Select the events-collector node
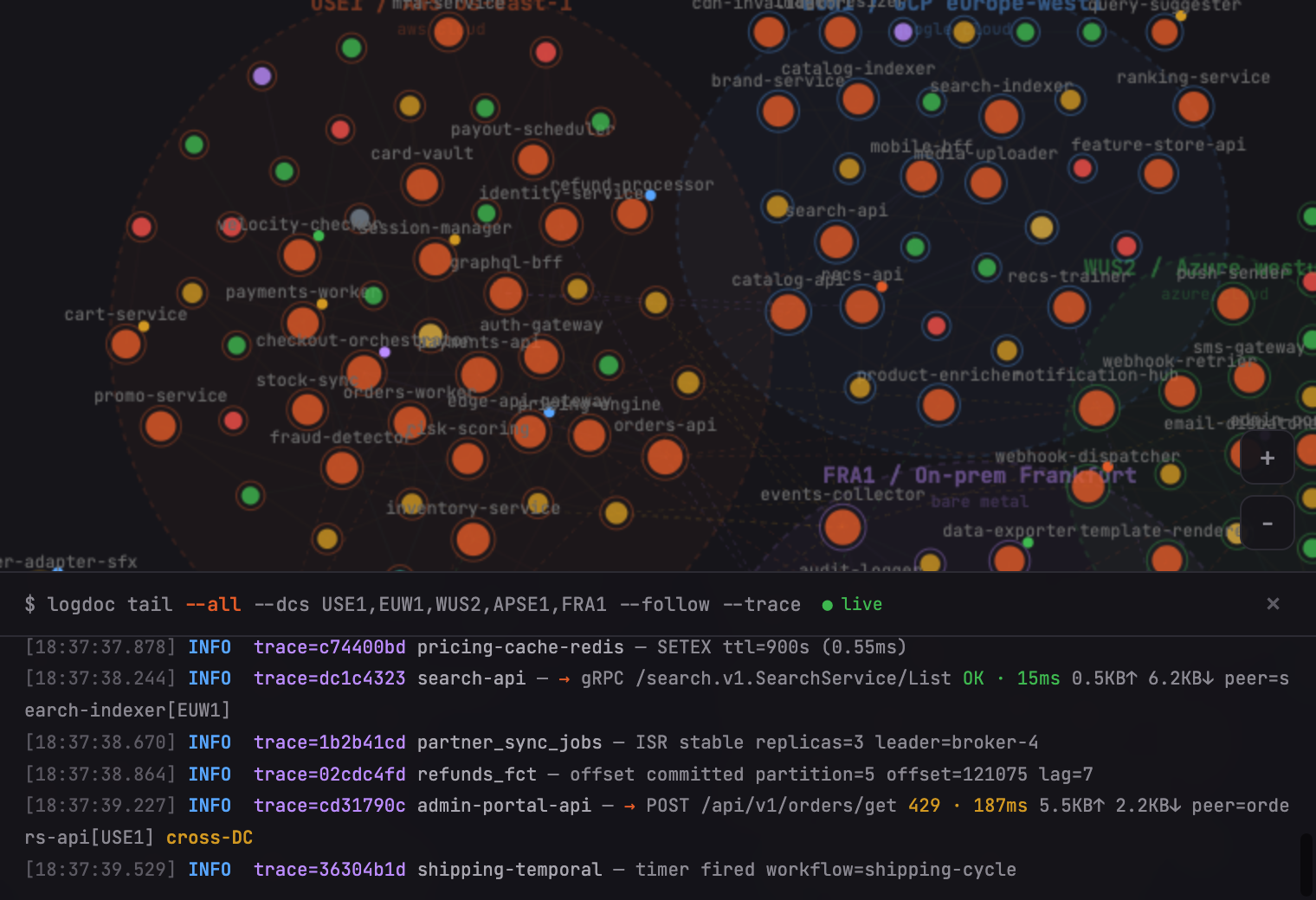This screenshot has width=1316, height=900. pos(842,526)
